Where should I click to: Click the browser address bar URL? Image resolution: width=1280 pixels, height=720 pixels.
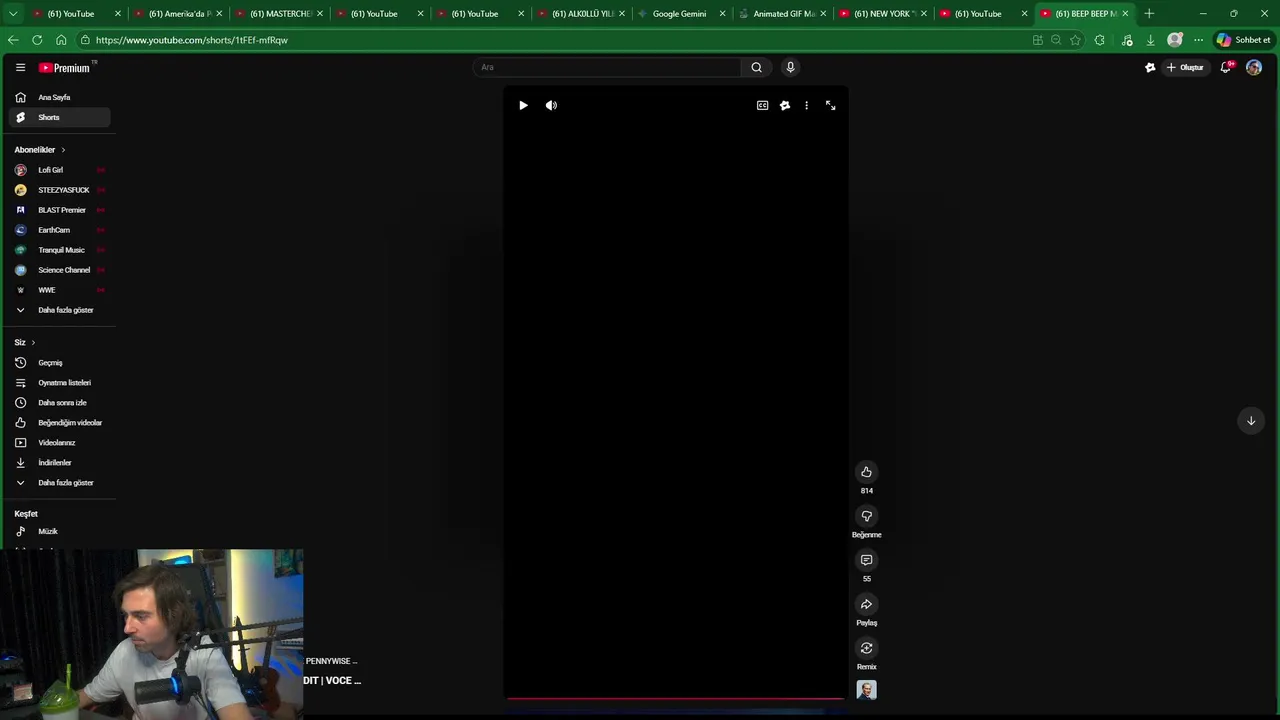point(191,40)
